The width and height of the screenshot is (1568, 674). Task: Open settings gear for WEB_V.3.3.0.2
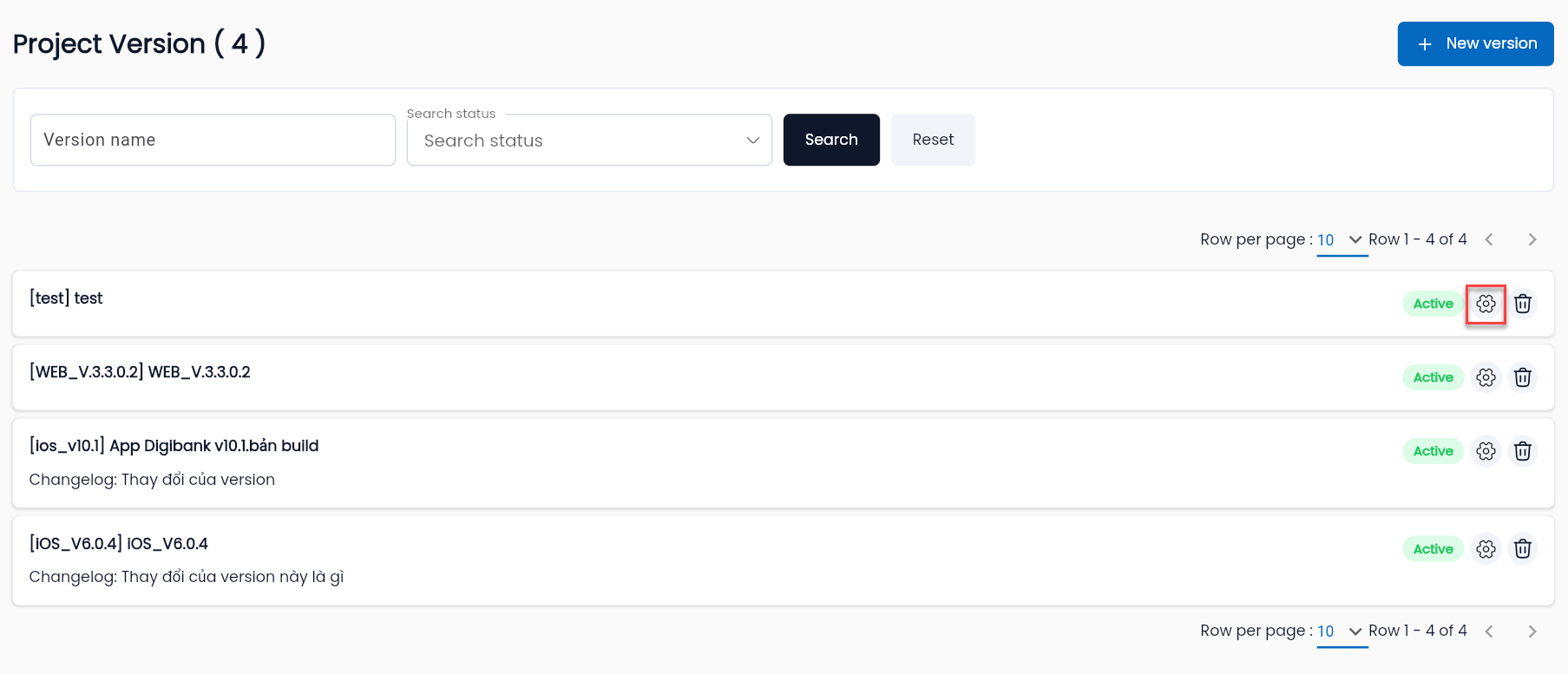click(x=1486, y=377)
